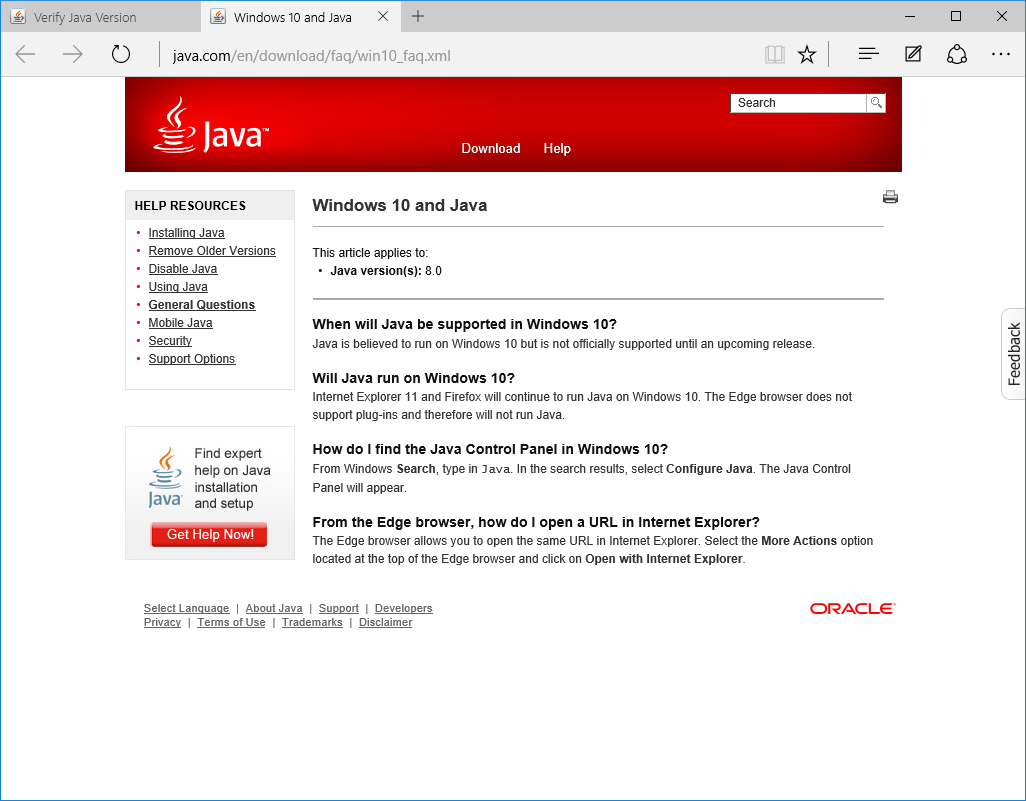Toggle reading view in the browser toolbar
This screenshot has width=1026, height=801.
pyautogui.click(x=775, y=54)
